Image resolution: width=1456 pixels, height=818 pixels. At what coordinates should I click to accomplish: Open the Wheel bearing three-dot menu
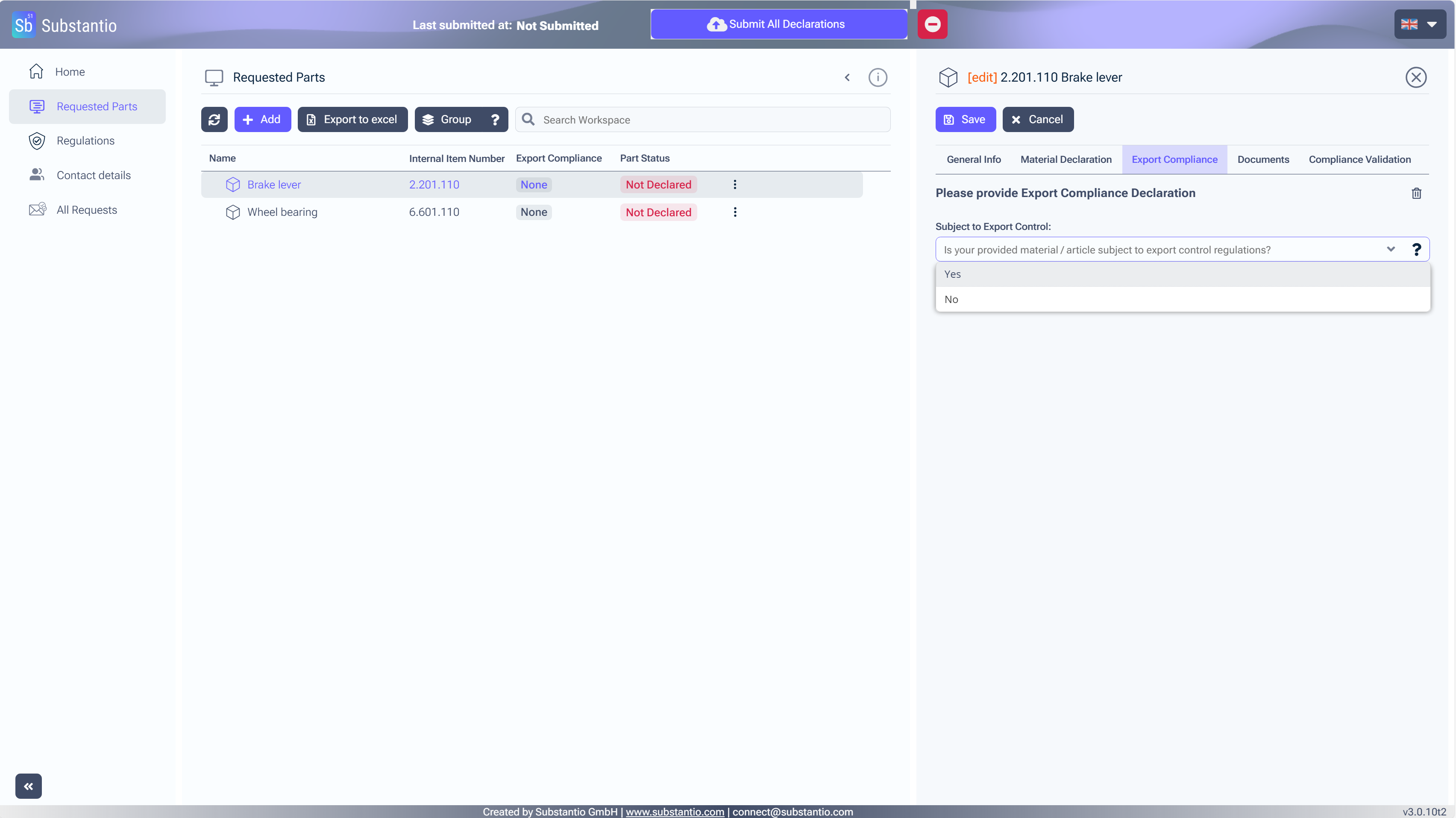735,212
